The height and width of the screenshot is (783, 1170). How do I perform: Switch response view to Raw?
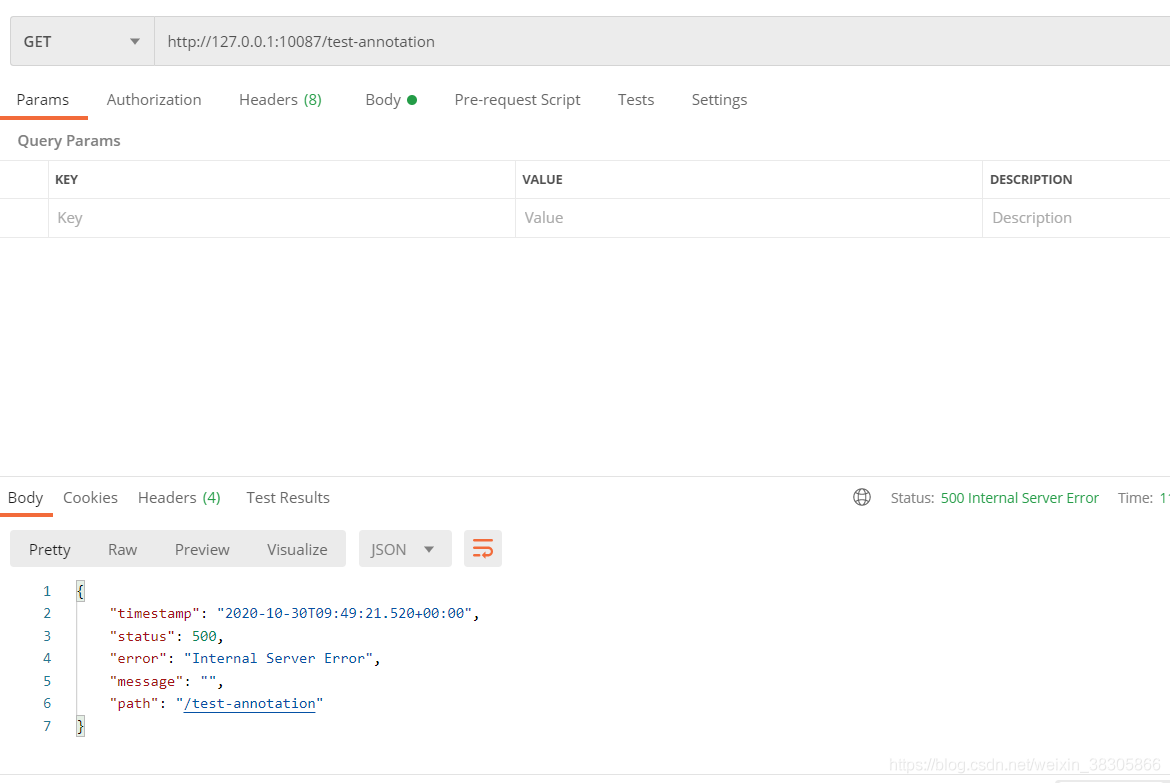(123, 549)
